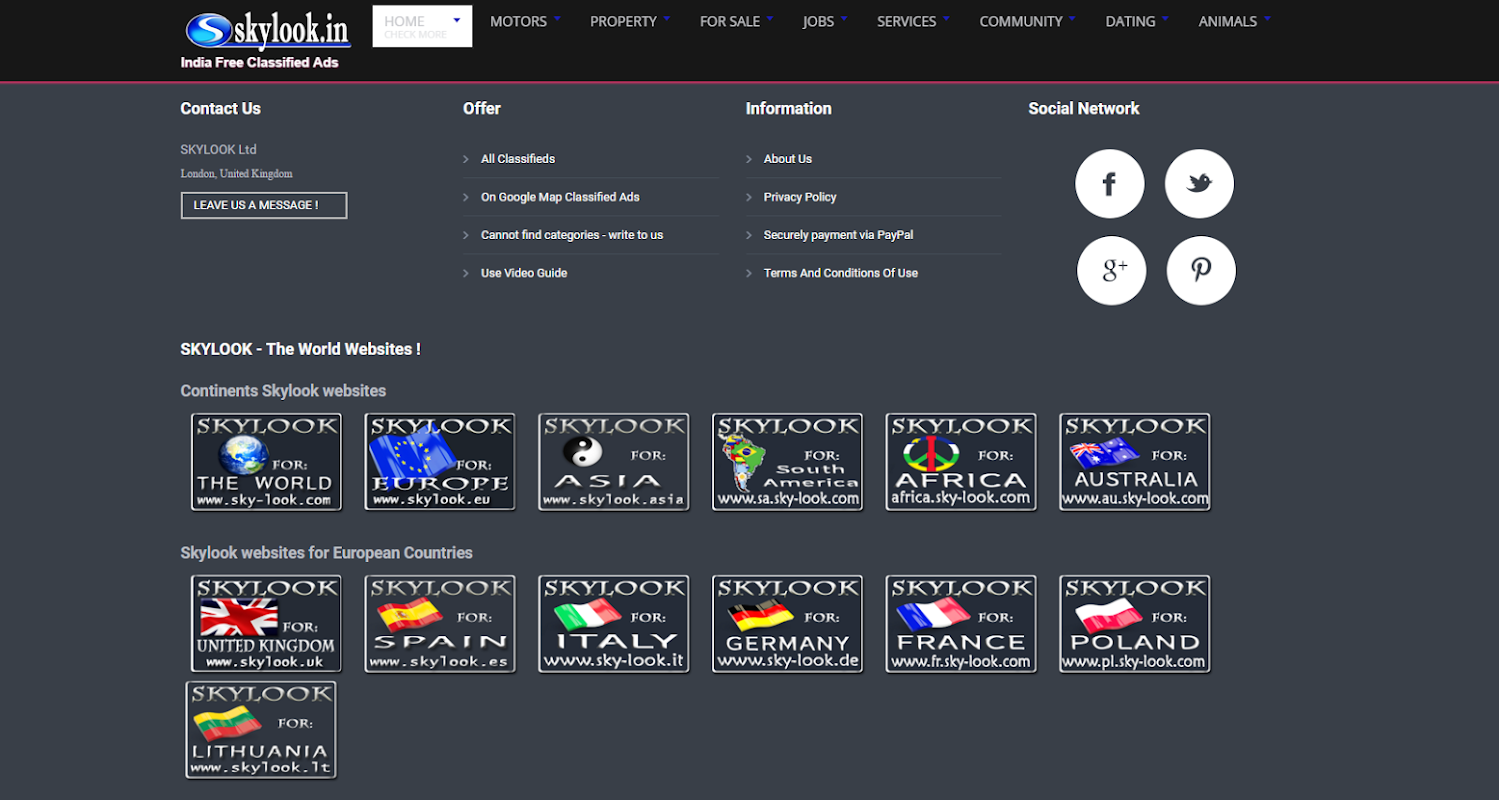
Task: Open the Skylook for France banner
Action: coord(962,624)
